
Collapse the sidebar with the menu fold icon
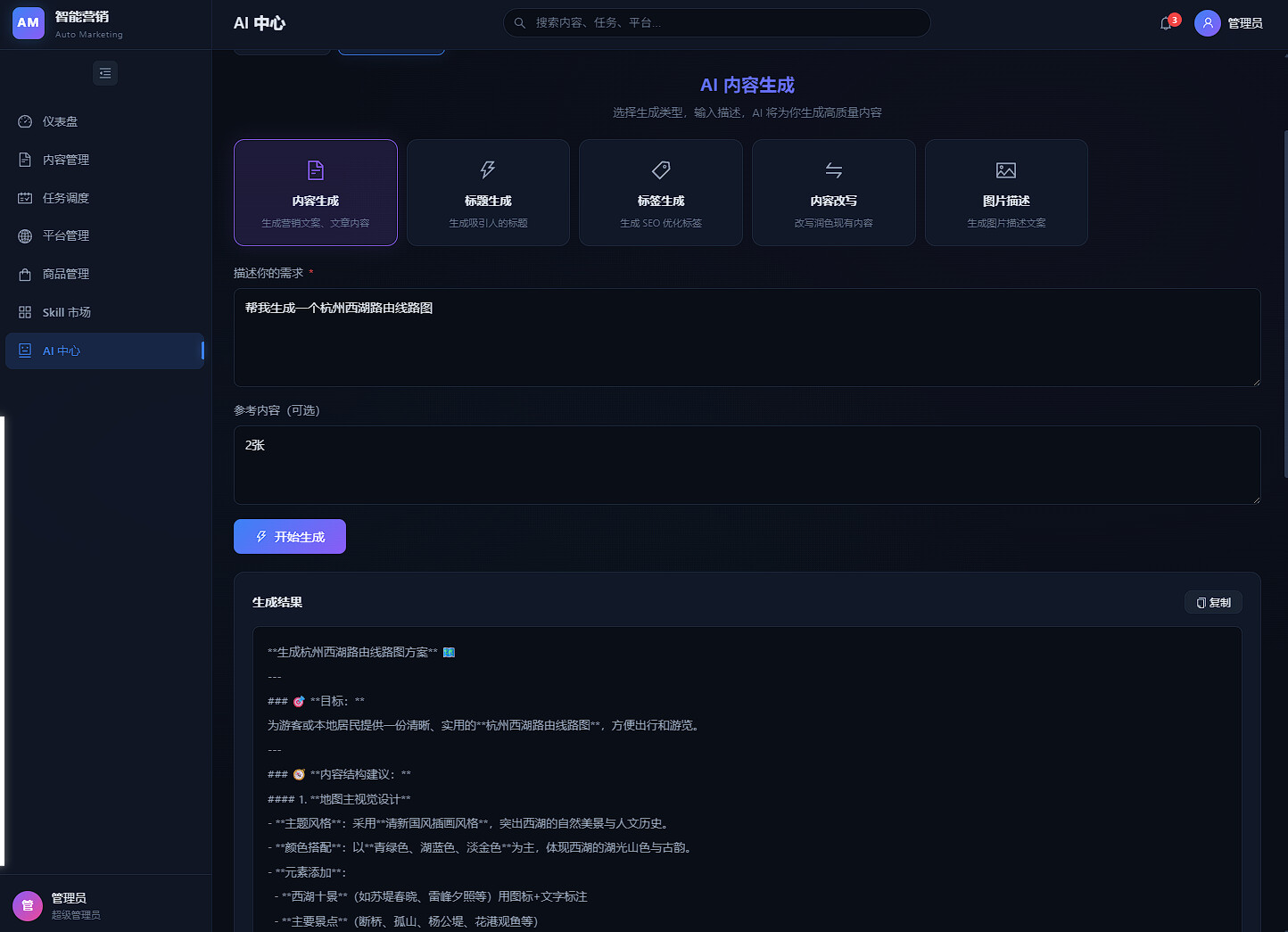coord(105,73)
